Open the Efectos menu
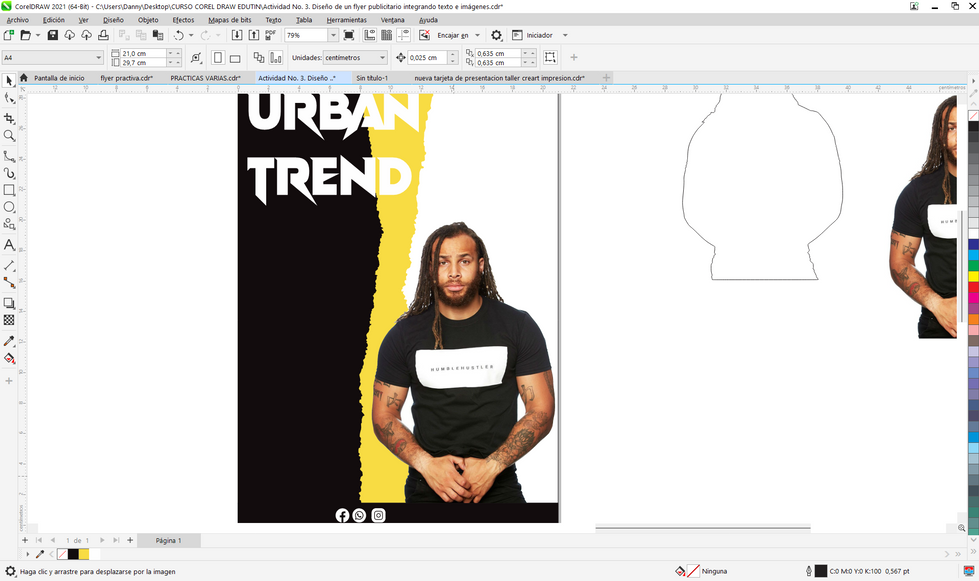This screenshot has width=979, height=581. click(x=183, y=20)
